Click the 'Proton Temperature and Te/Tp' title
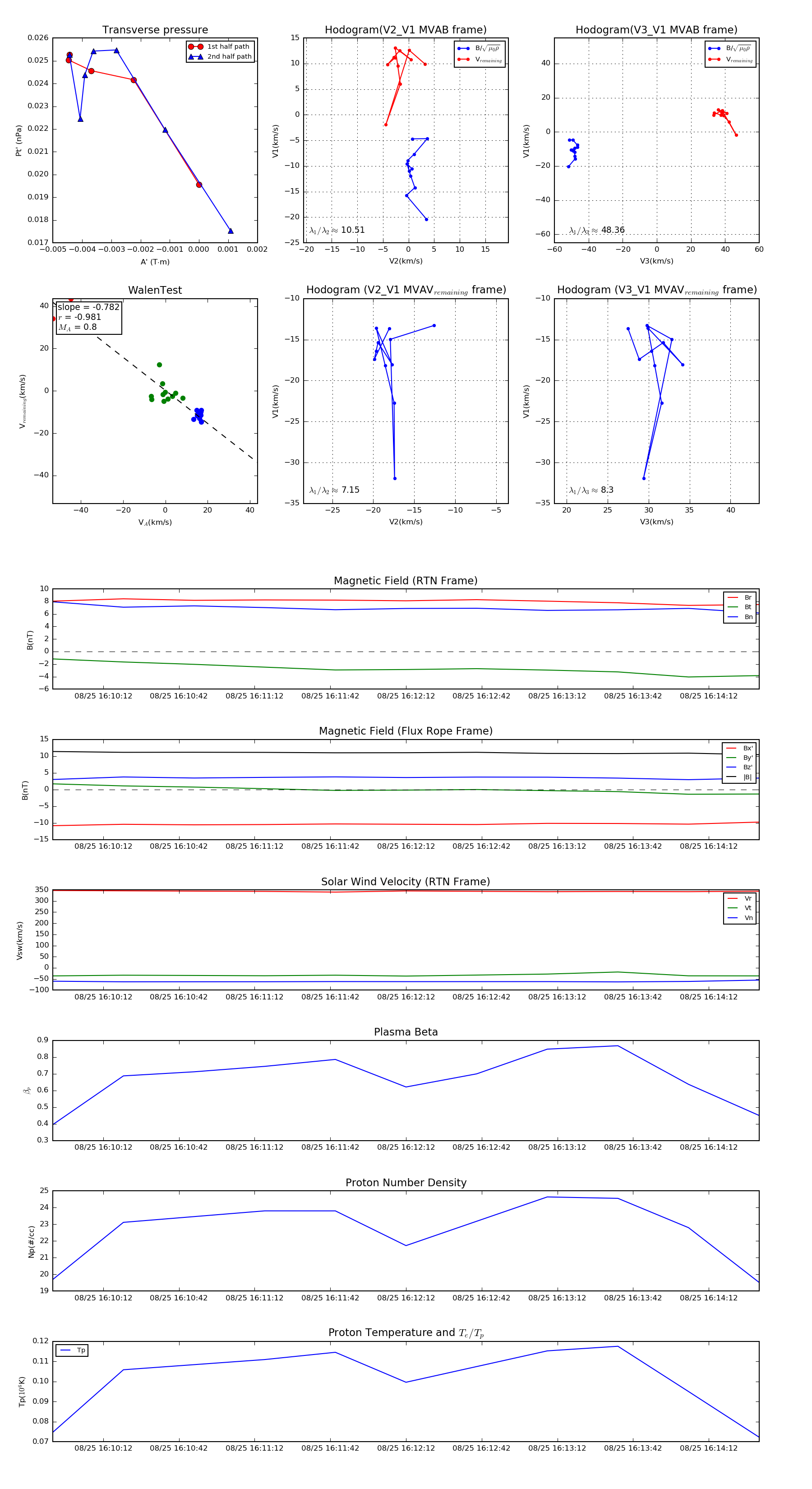 click(x=406, y=1333)
